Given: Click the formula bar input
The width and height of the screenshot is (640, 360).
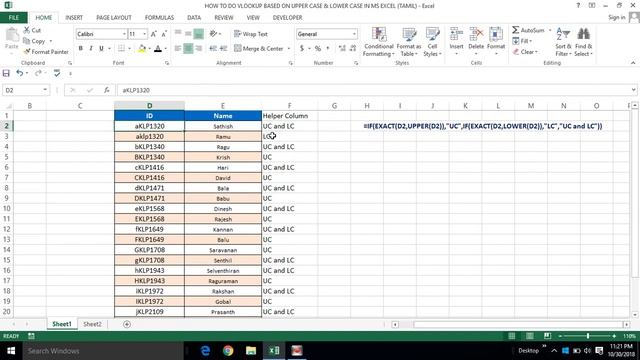Looking at the screenshot, I should click(373, 90).
